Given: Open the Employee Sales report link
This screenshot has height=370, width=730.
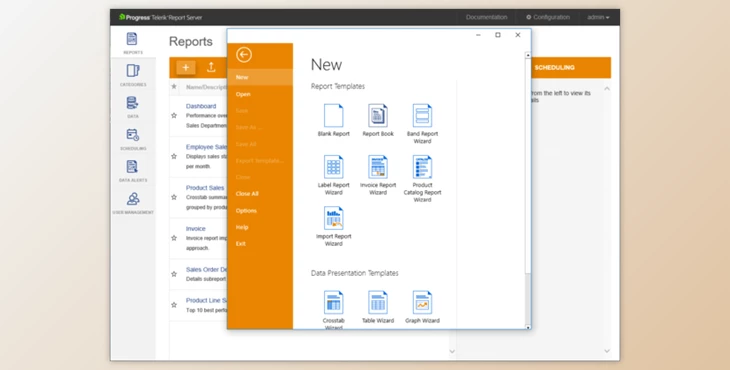Looking at the screenshot, I should coord(206,147).
